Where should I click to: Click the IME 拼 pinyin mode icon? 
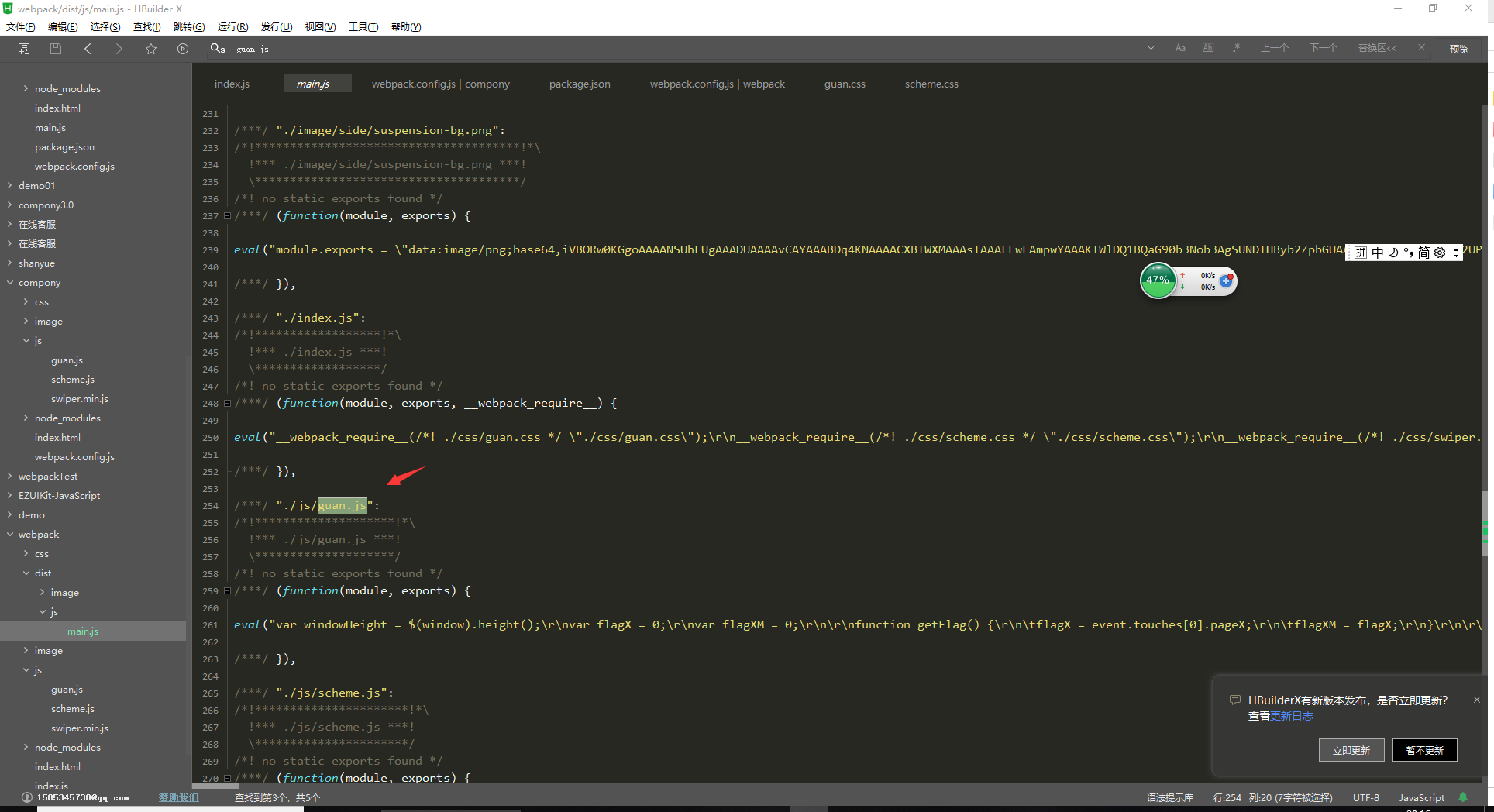pyautogui.click(x=1361, y=253)
